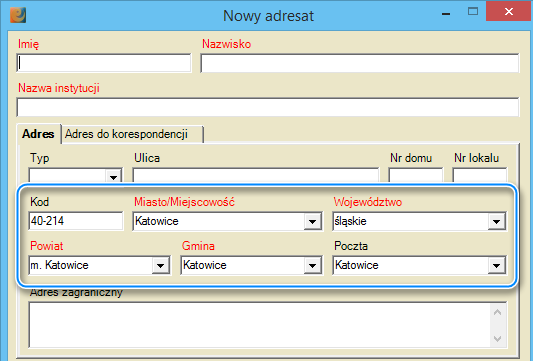This screenshot has width=533, height=361.
Task: Click the Nr domu field
Action: (416, 176)
